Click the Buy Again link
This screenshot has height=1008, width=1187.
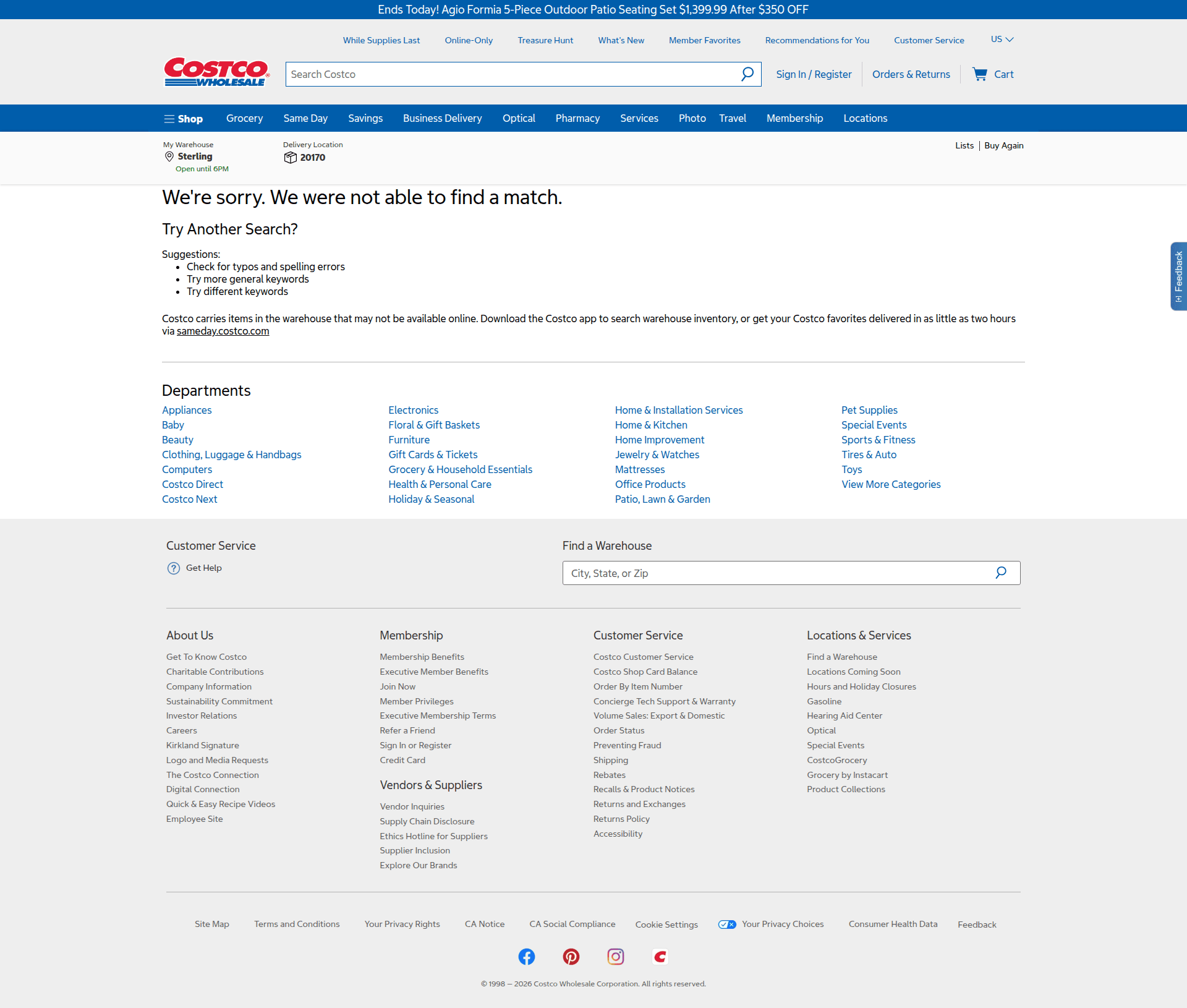tap(1004, 145)
